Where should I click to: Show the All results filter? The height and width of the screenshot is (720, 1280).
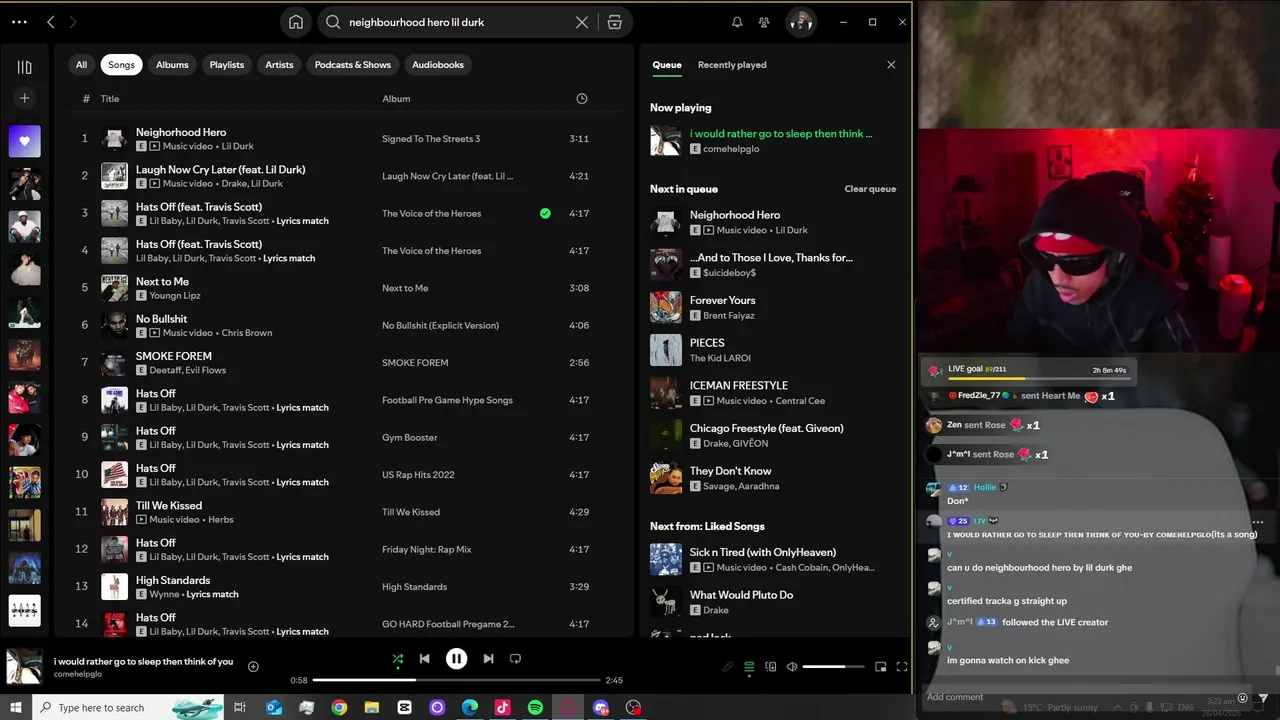point(81,65)
